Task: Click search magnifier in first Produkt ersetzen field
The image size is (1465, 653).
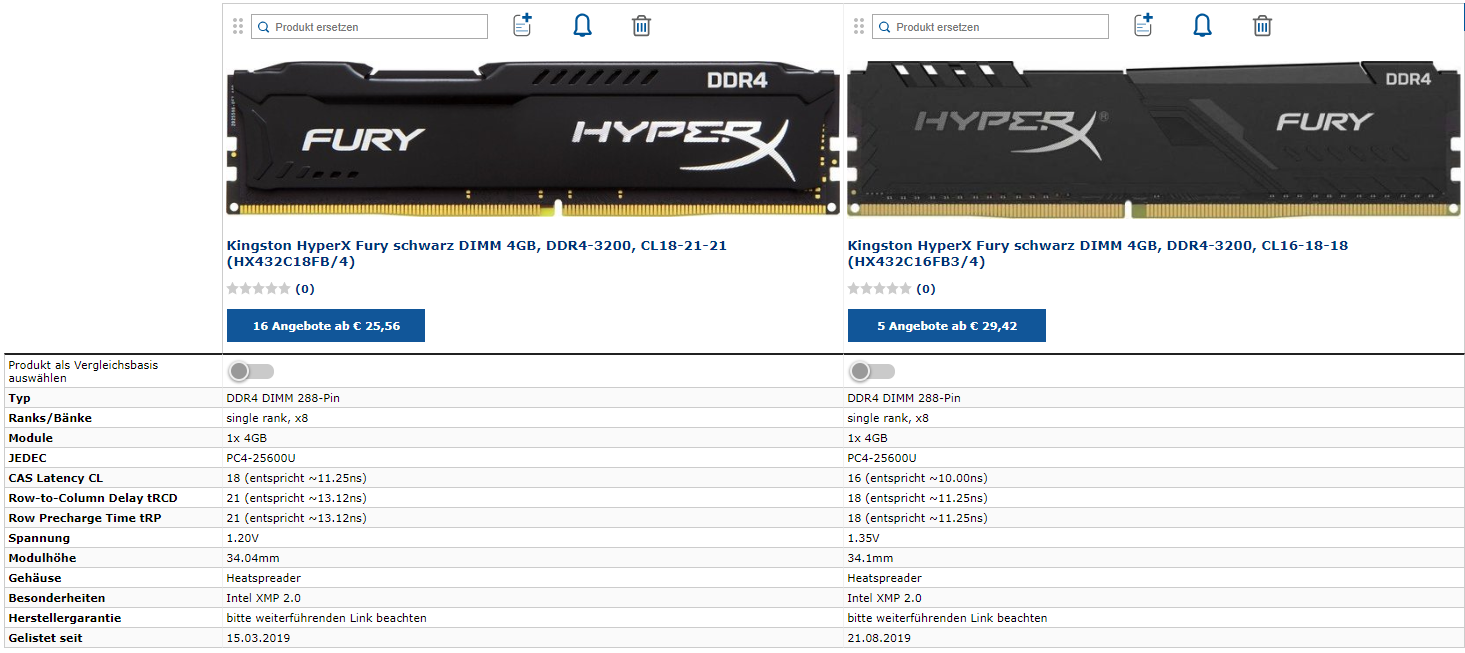Action: (x=264, y=27)
